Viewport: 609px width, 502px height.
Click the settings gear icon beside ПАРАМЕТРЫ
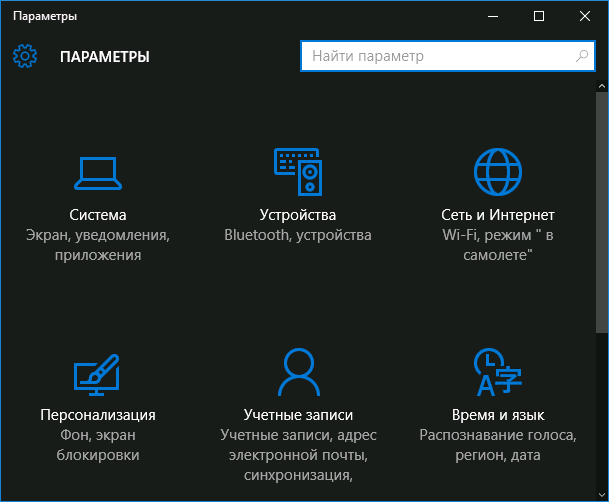(x=25, y=56)
